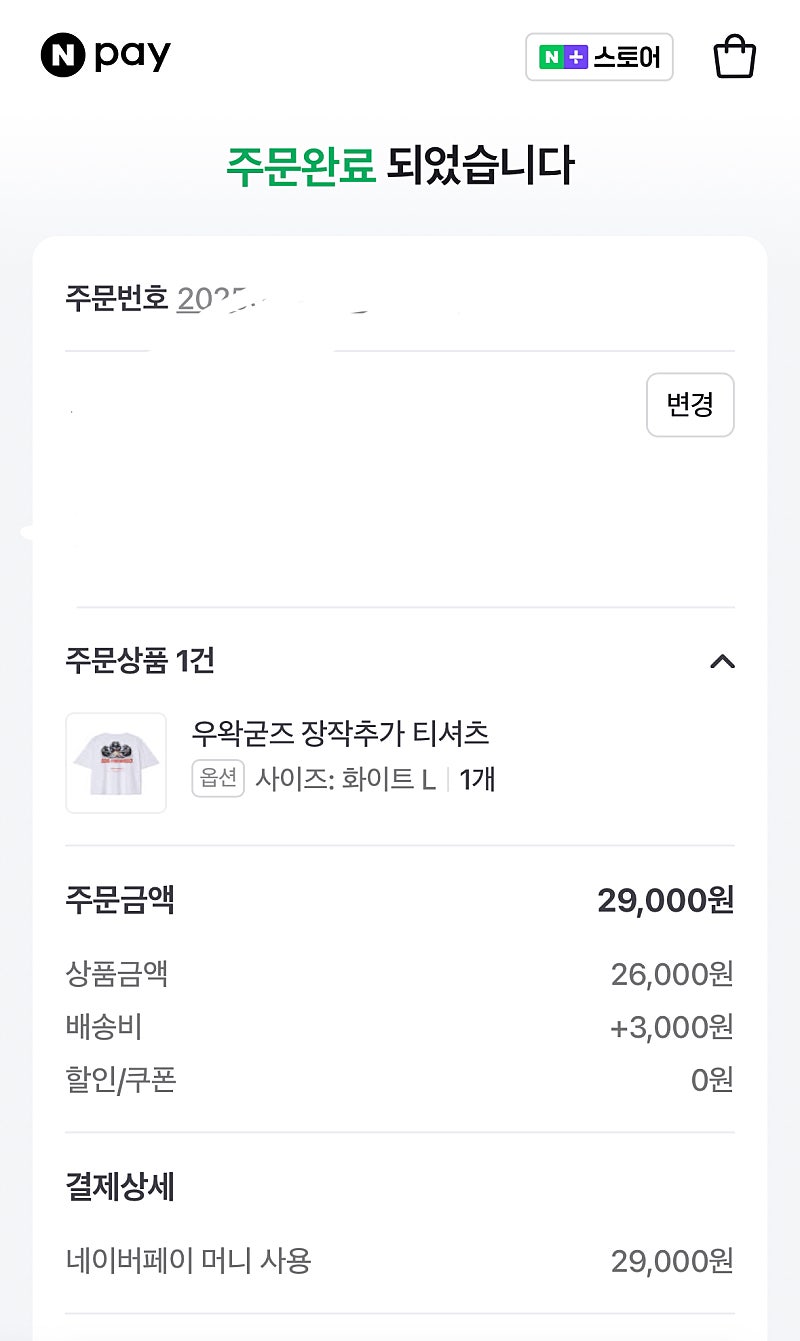Screen dimensions: 800x1341
Task: Click the 결제상세 section heading
Action: pos(120,1188)
